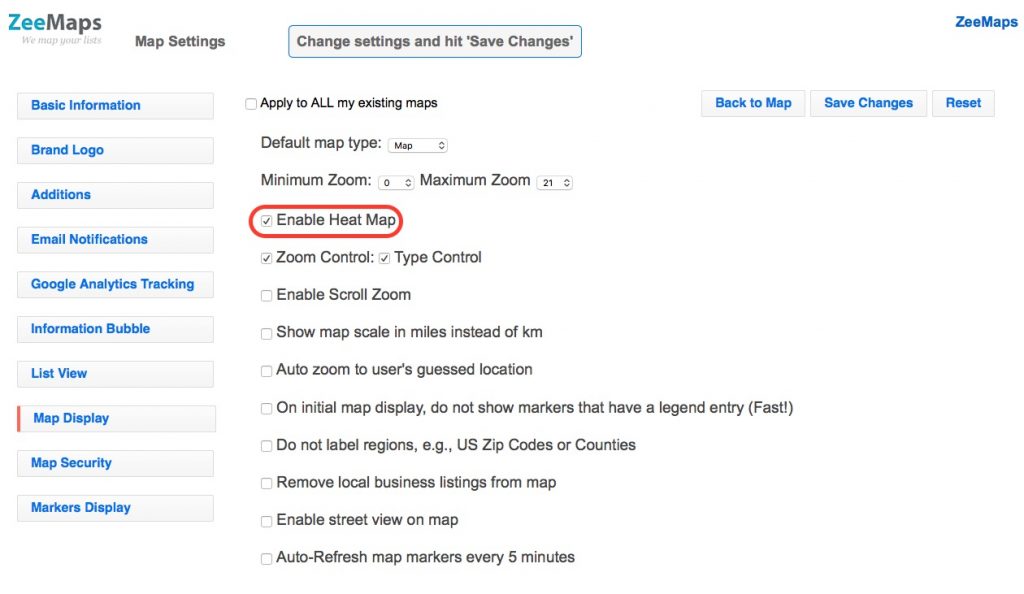
Task: Select the Map Security section
Action: 115,463
